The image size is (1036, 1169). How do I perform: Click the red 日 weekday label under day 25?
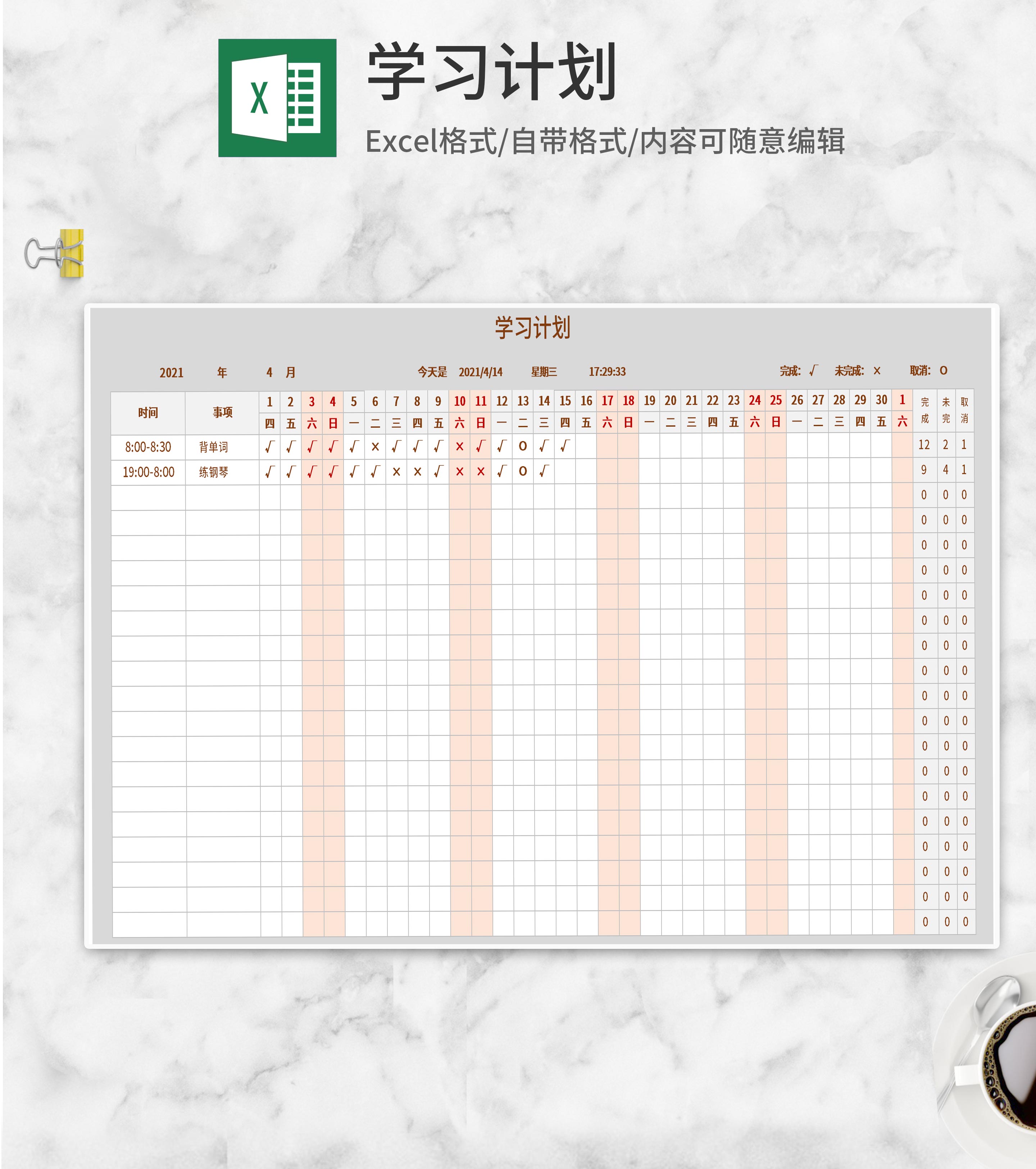776,422
